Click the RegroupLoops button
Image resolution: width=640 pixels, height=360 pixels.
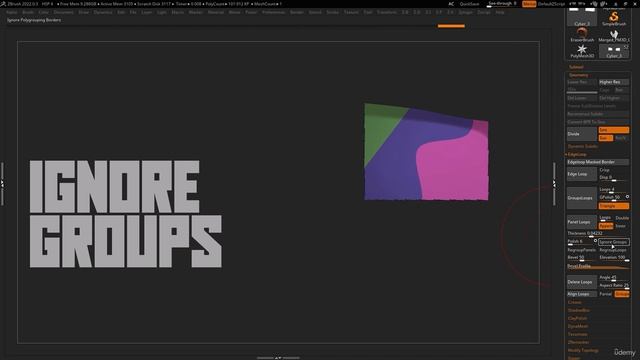coord(613,250)
